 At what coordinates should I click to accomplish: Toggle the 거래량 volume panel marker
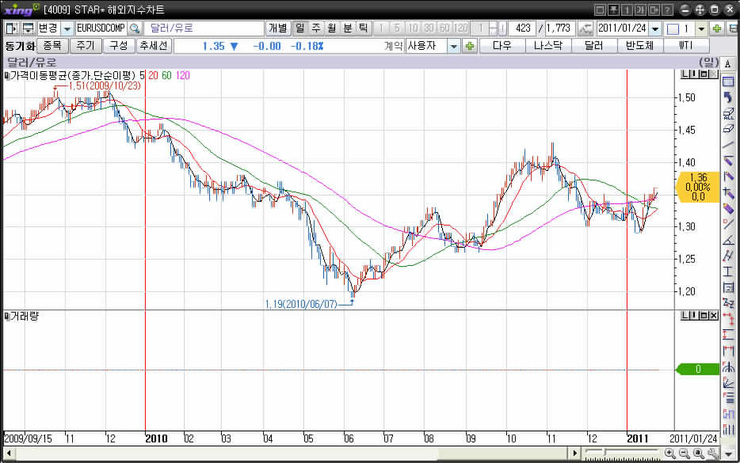(x=7, y=316)
